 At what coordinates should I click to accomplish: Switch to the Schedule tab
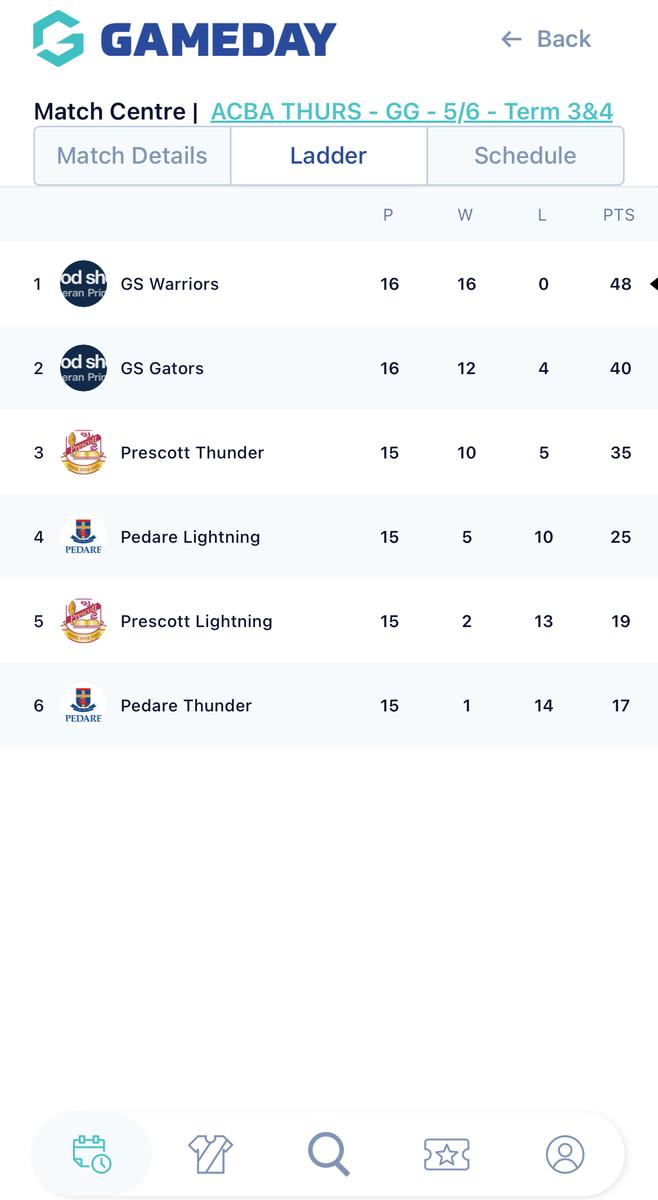pos(525,156)
